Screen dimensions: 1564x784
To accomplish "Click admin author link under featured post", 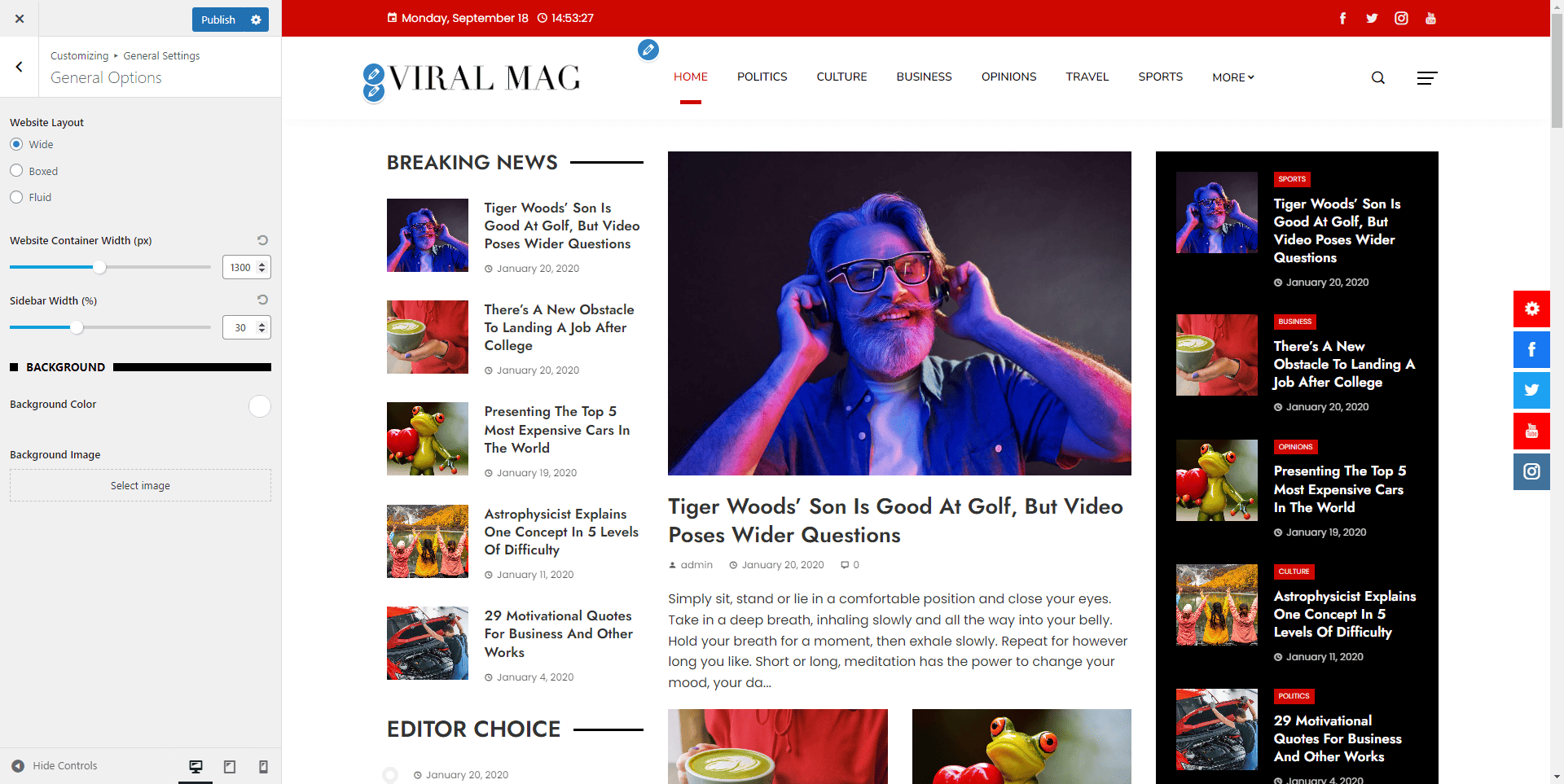I will coord(696,565).
